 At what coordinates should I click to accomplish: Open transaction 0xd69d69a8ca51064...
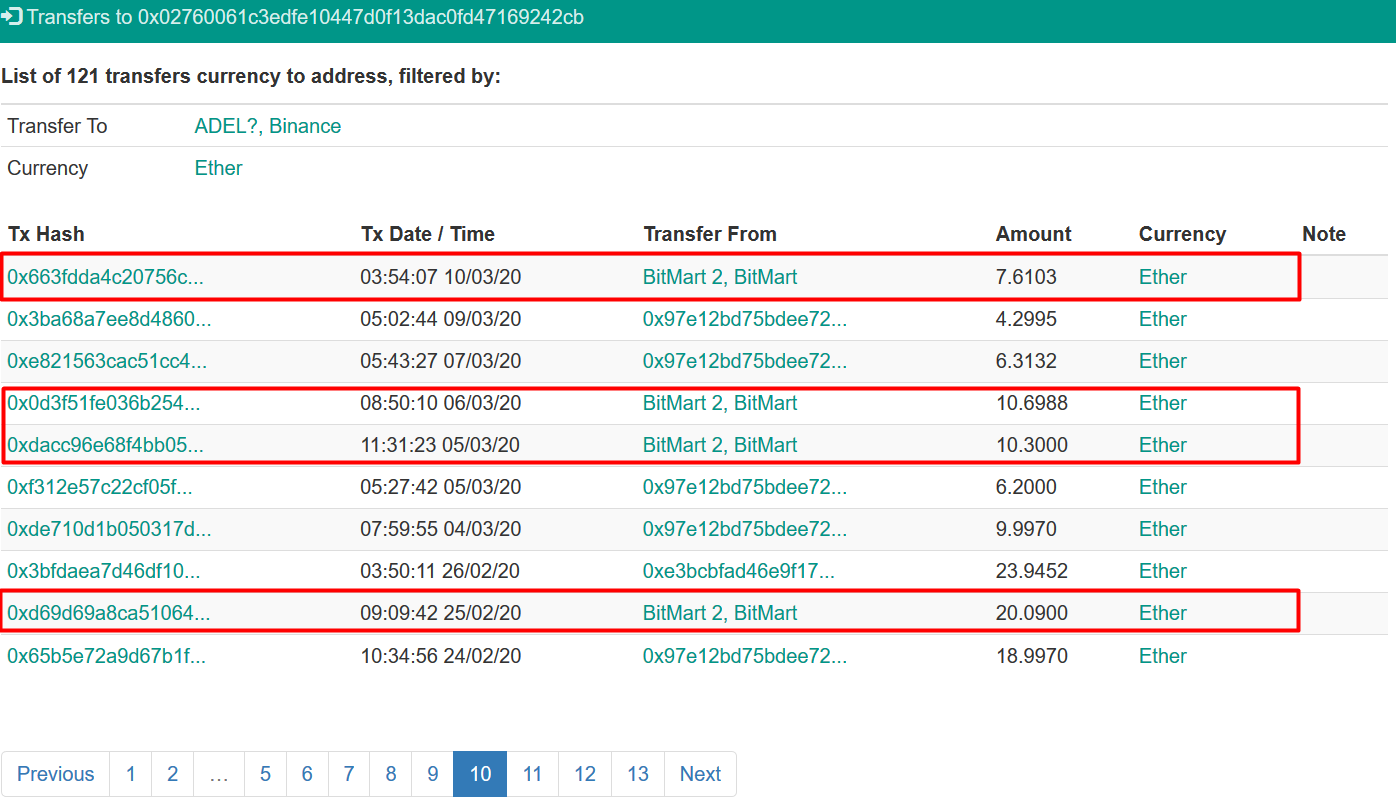pos(108,613)
